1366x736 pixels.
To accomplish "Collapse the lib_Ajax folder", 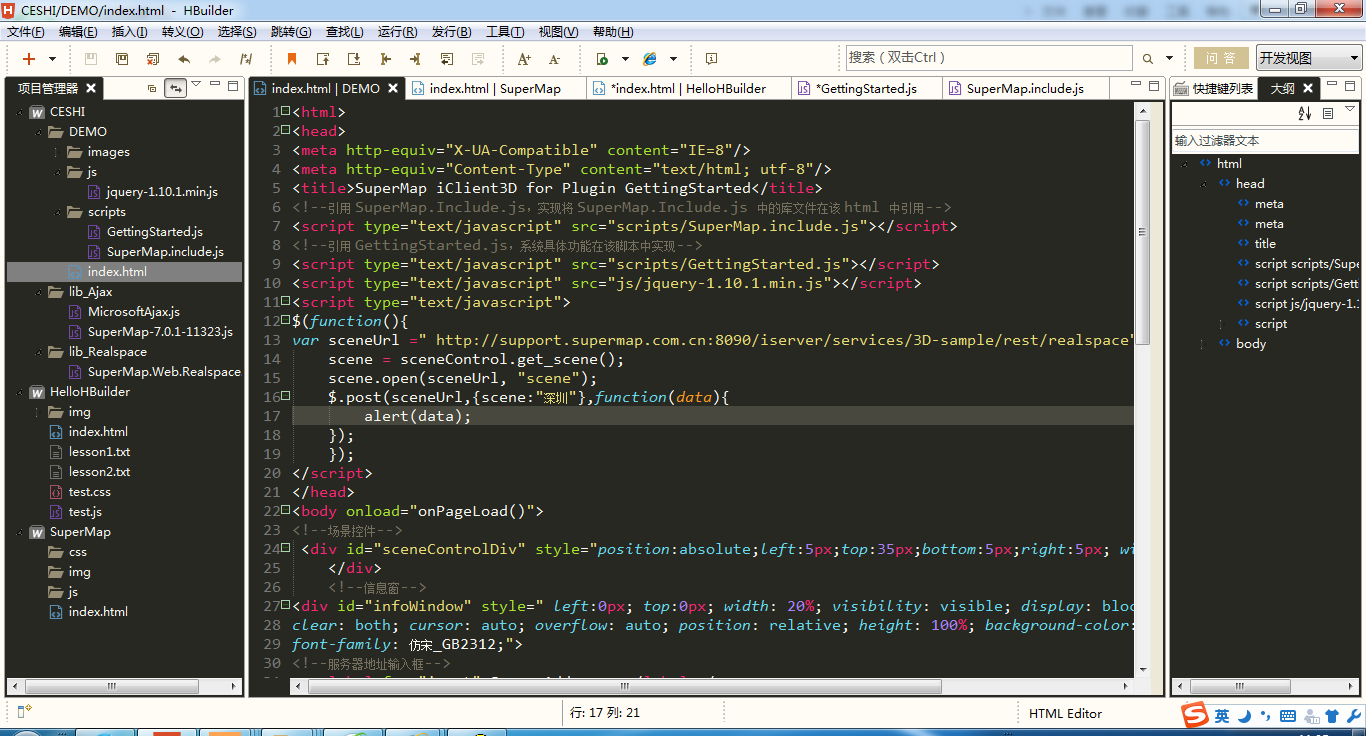I will pos(38,292).
